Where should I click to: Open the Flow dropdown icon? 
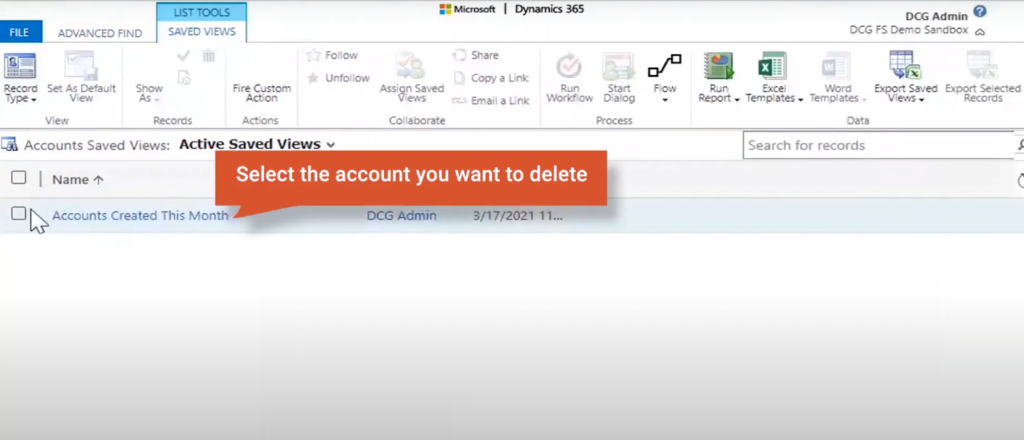(665, 66)
